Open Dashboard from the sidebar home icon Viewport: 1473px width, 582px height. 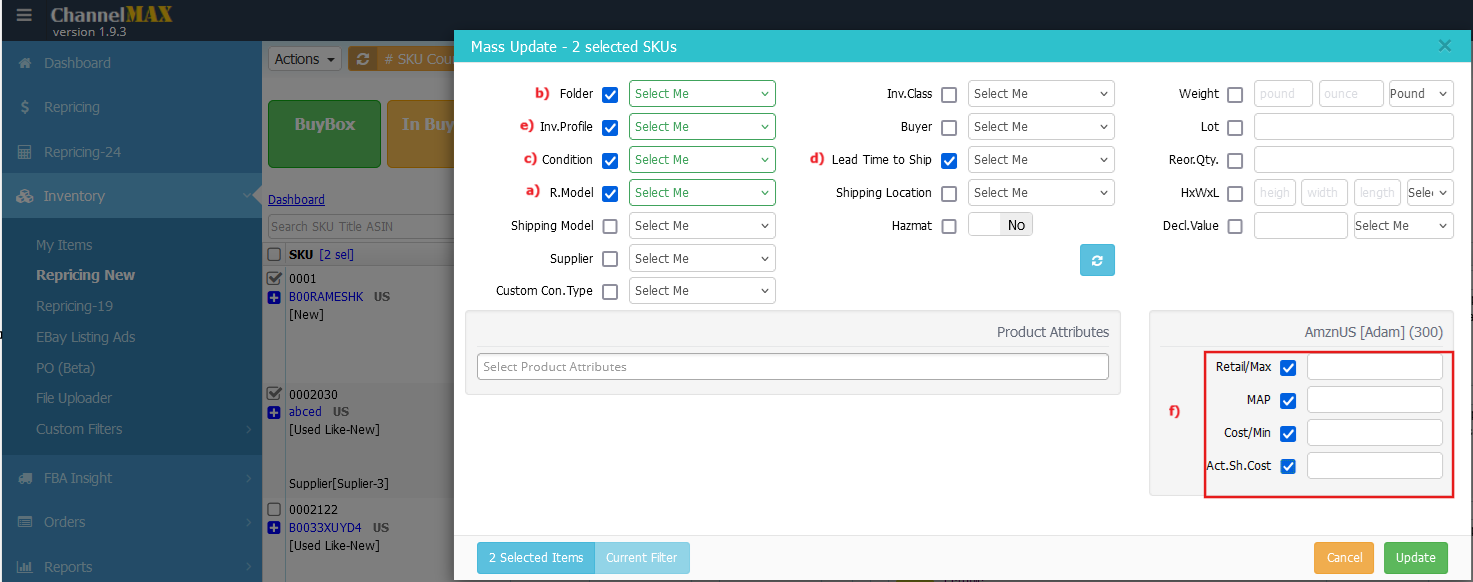[25, 63]
